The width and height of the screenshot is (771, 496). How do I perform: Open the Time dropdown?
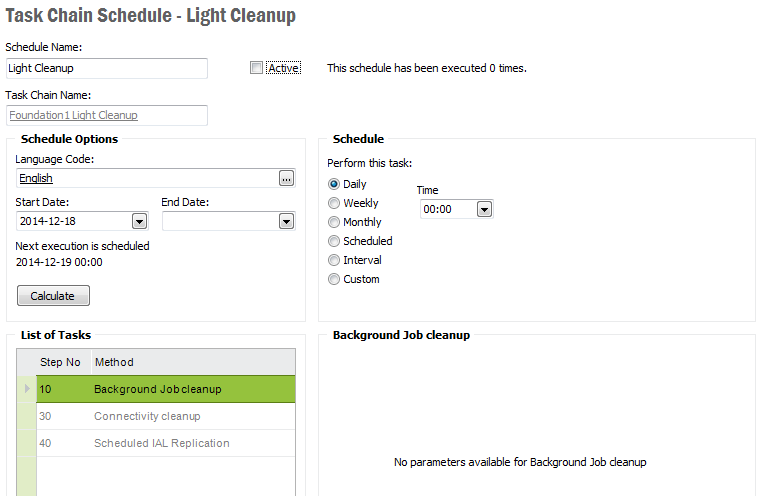click(x=484, y=210)
